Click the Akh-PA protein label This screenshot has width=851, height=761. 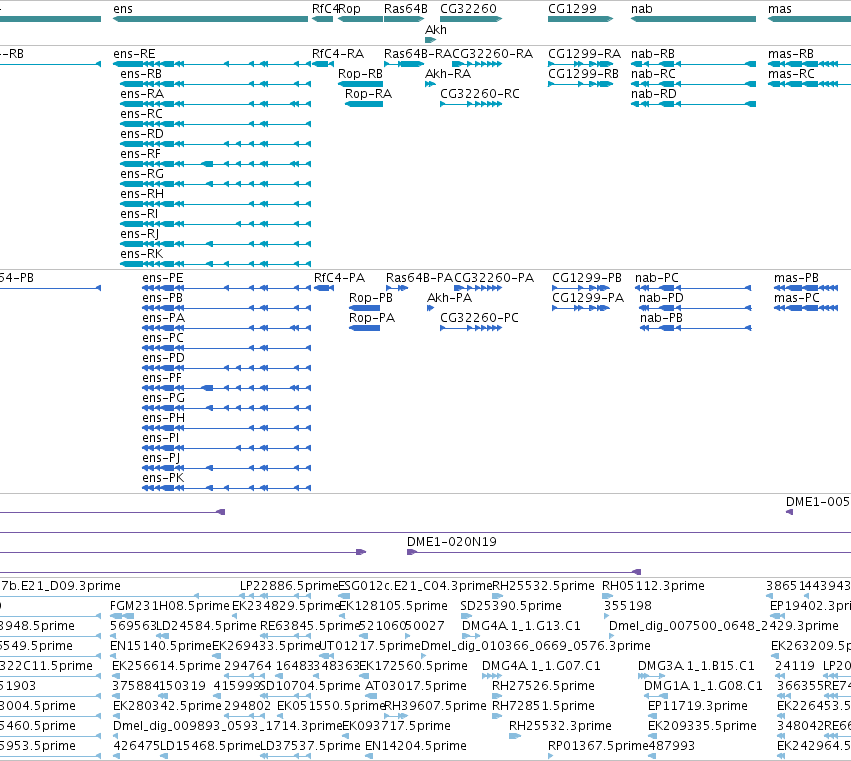[x=449, y=298]
